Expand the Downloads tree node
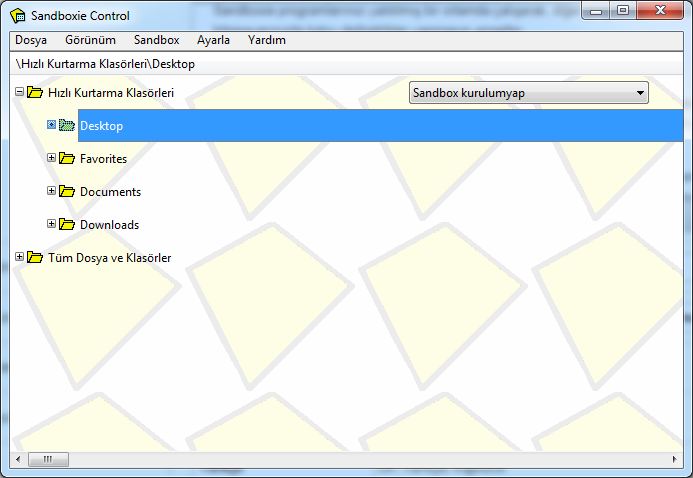The height and width of the screenshot is (478, 693). pos(51,224)
